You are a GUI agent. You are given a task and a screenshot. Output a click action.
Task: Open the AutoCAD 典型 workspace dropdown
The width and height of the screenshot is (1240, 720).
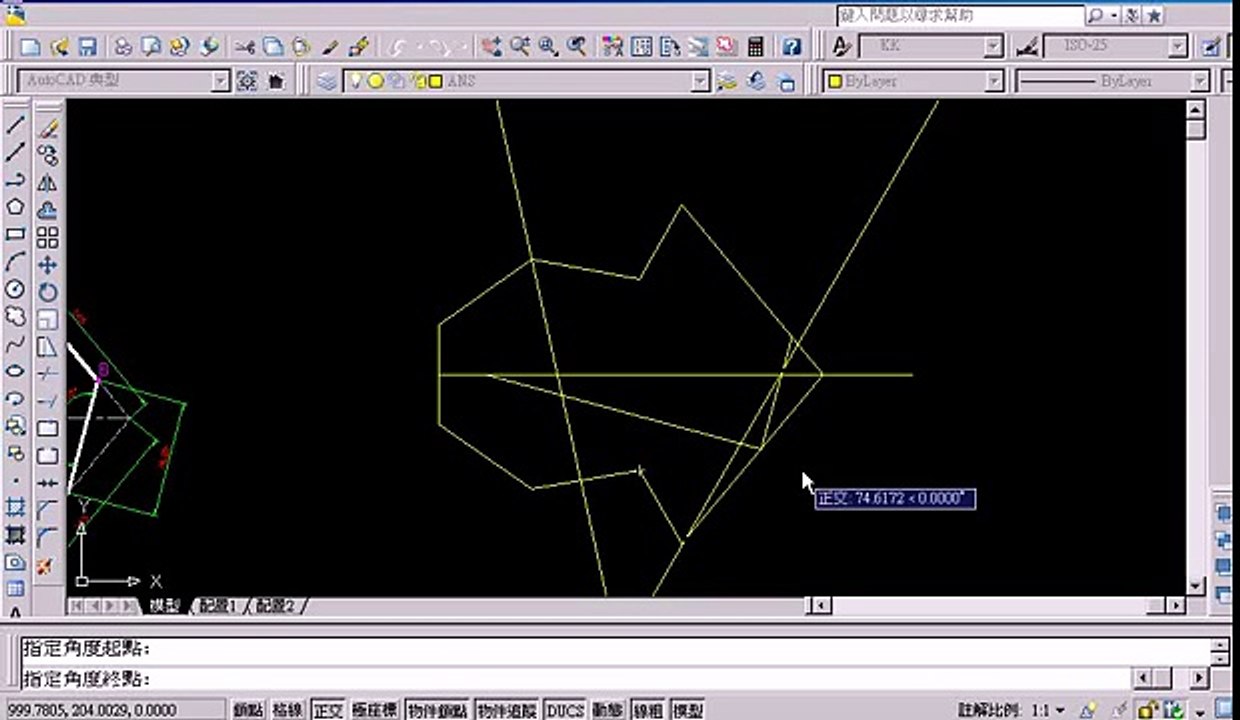[221, 81]
